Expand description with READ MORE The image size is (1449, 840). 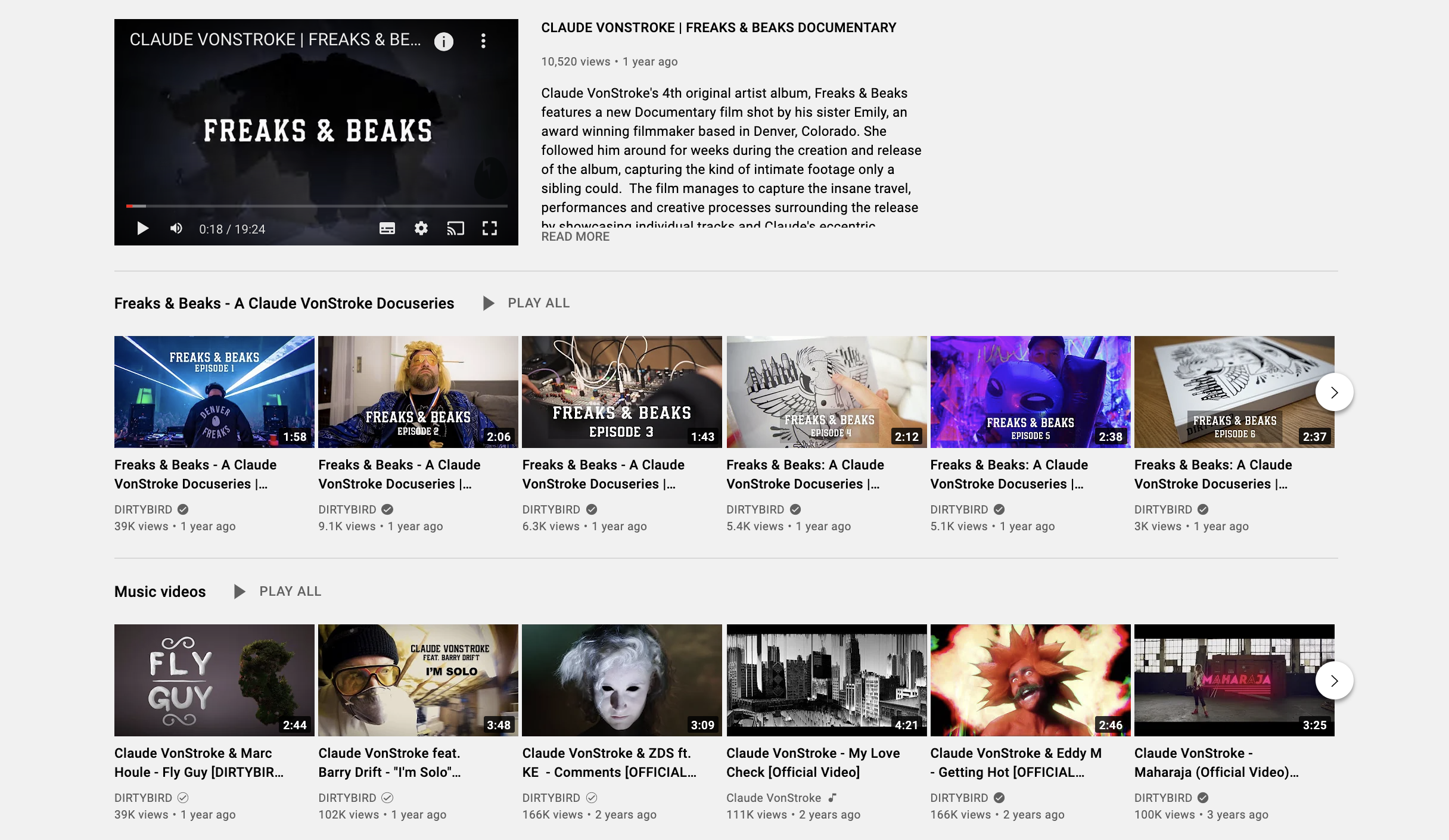coord(575,237)
